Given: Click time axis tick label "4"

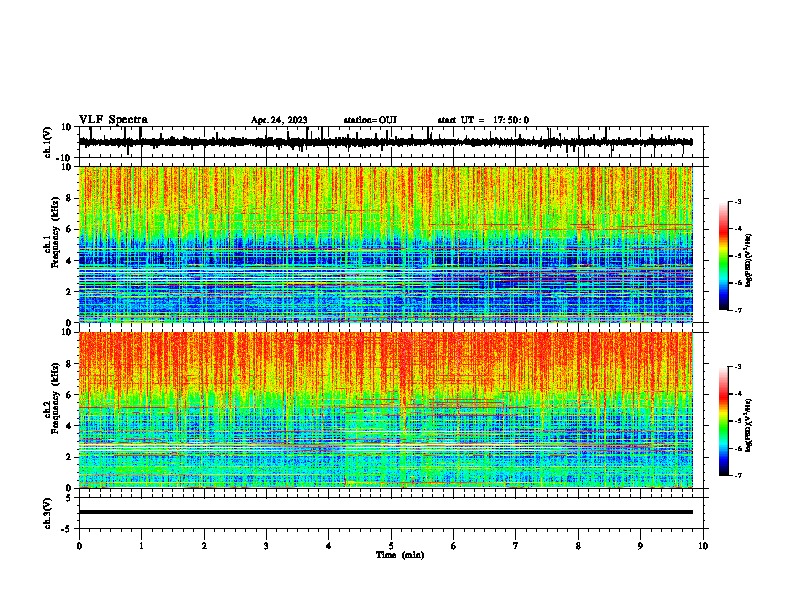Looking at the screenshot, I should click(328, 546).
